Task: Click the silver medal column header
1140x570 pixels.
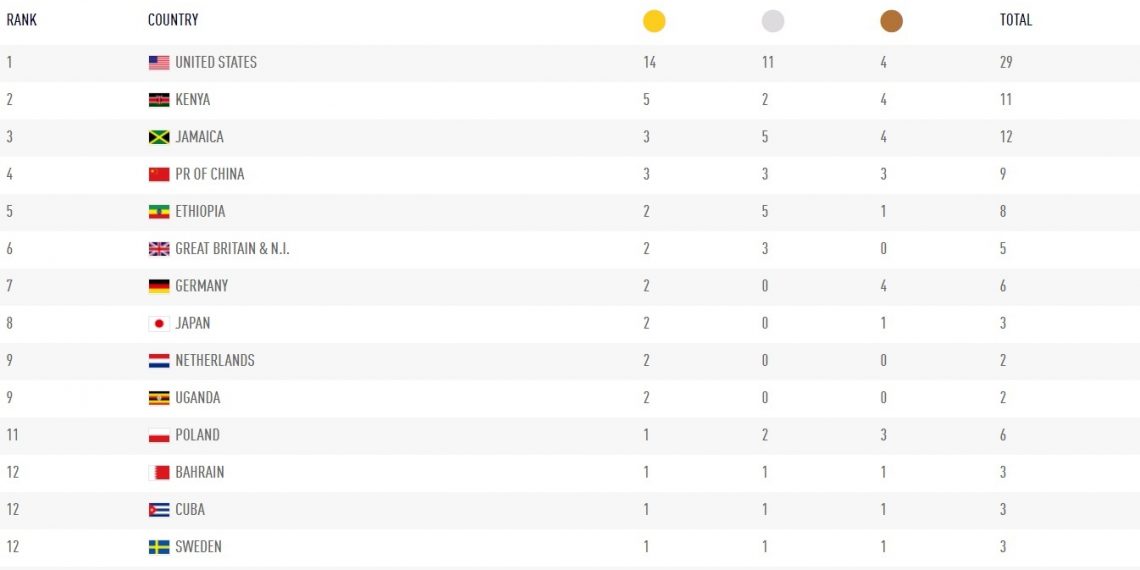Action: click(773, 21)
